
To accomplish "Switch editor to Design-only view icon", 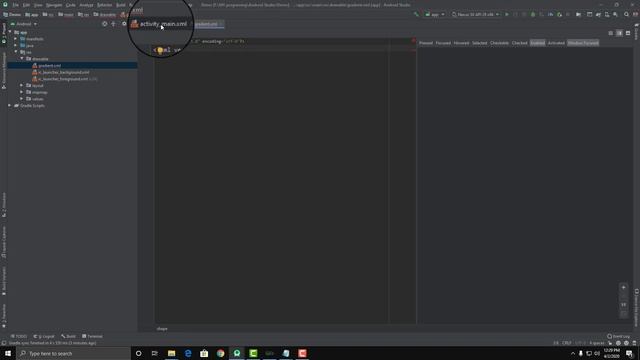I will click(628, 33).
